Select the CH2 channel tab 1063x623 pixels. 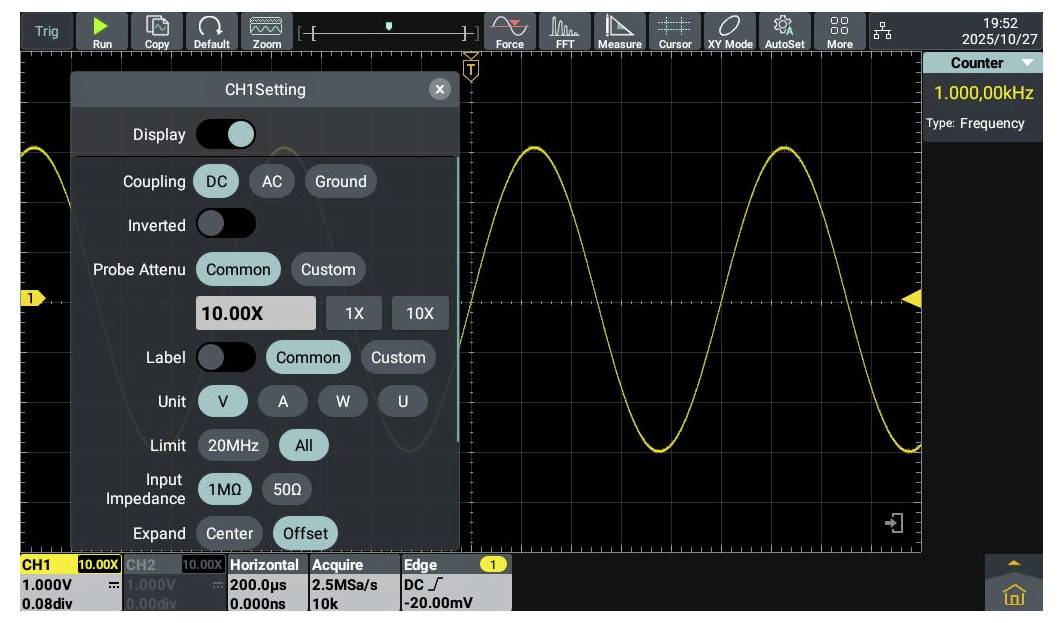pos(174,584)
